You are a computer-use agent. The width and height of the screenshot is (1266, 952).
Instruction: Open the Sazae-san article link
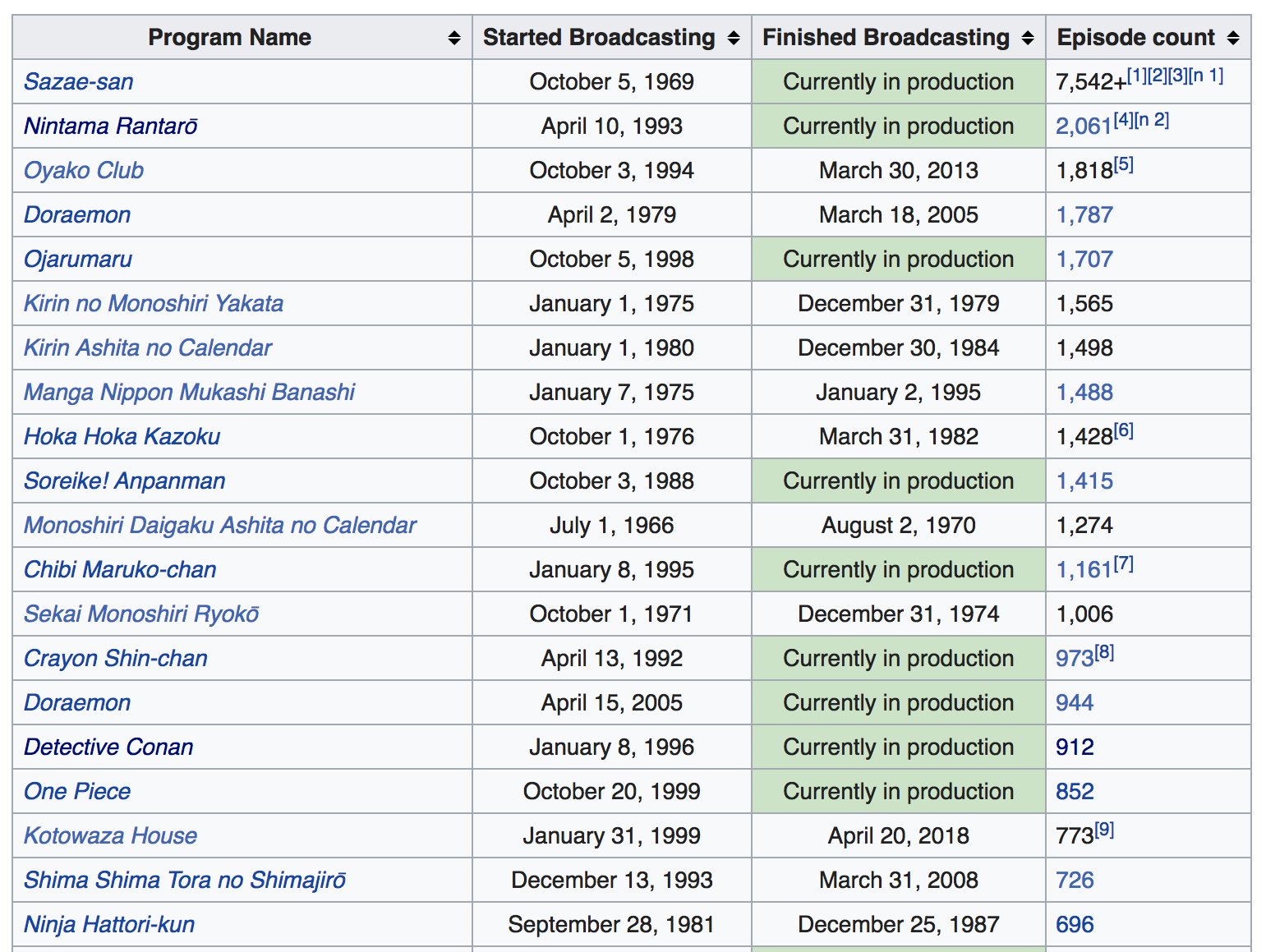click(78, 81)
